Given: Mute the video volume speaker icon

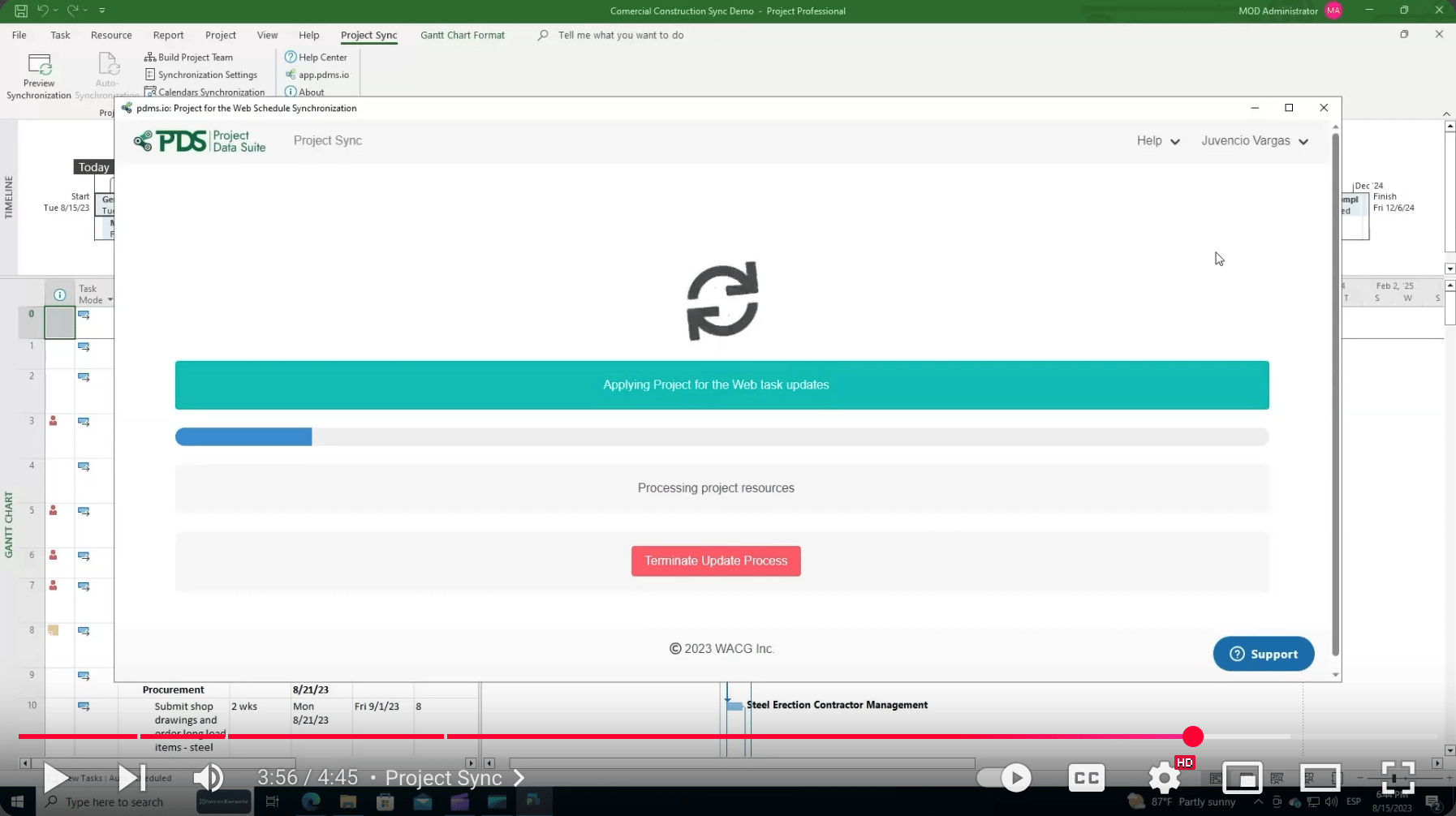Looking at the screenshot, I should 209,778.
